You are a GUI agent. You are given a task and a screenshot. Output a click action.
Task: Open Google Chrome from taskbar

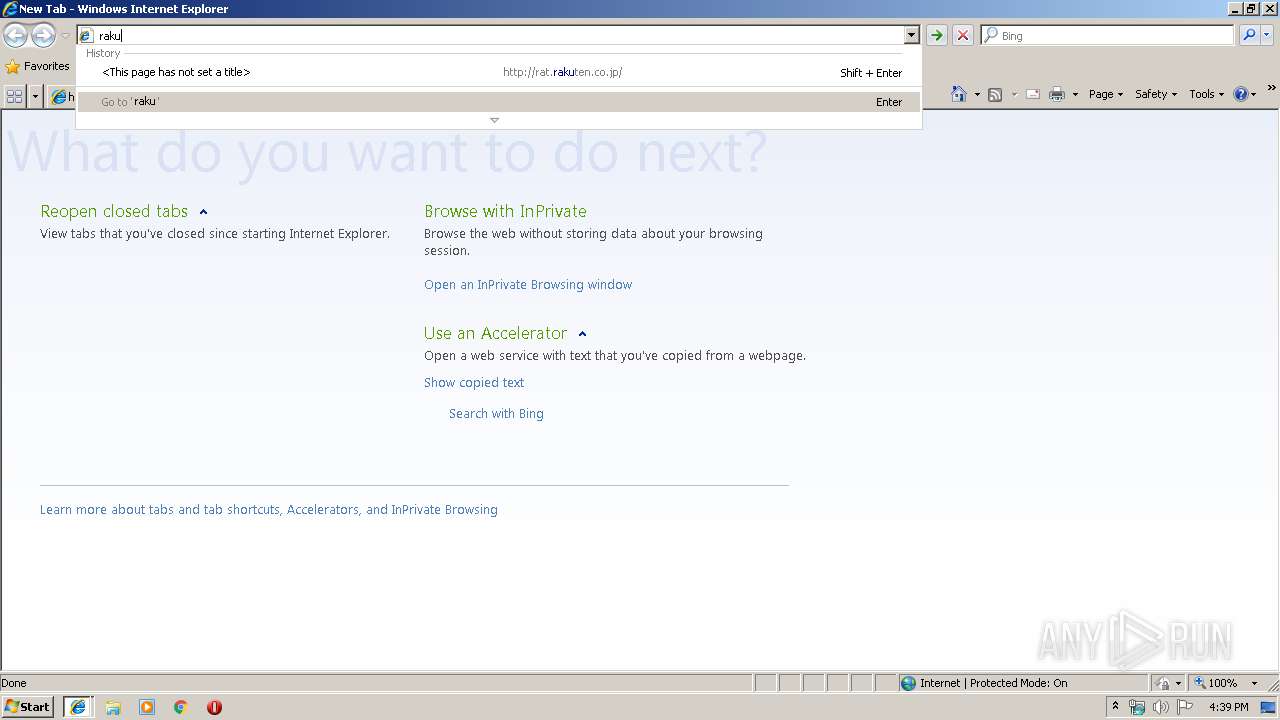pos(181,707)
